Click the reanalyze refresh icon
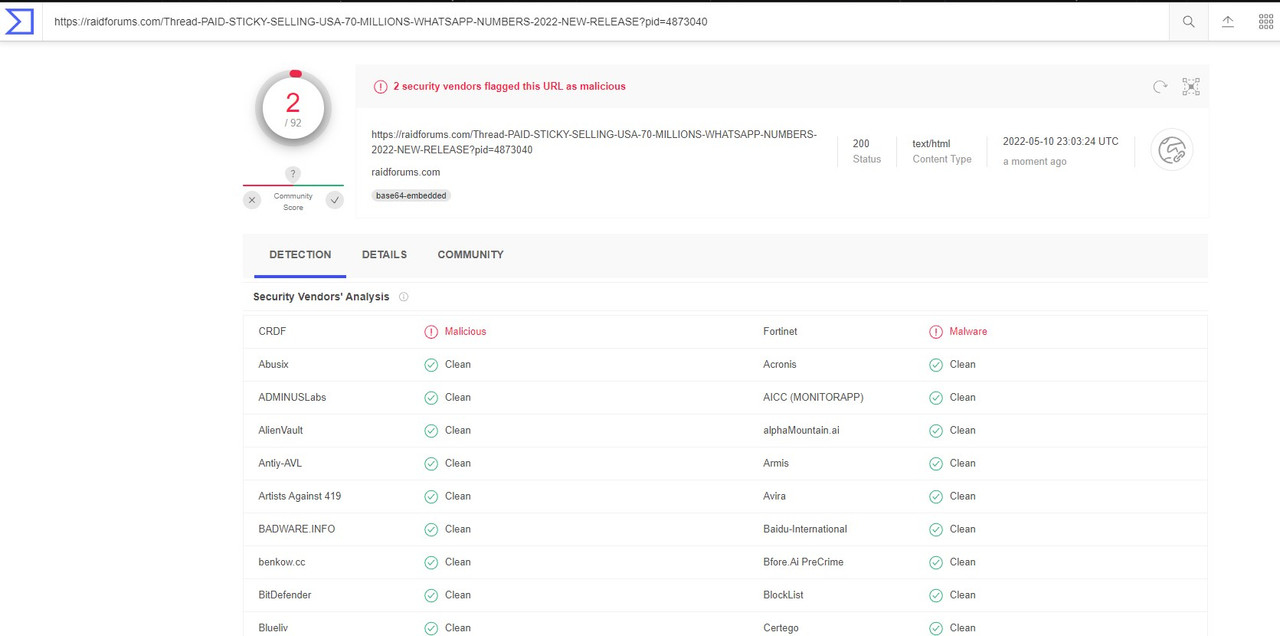The height and width of the screenshot is (636, 1280). point(1160,87)
